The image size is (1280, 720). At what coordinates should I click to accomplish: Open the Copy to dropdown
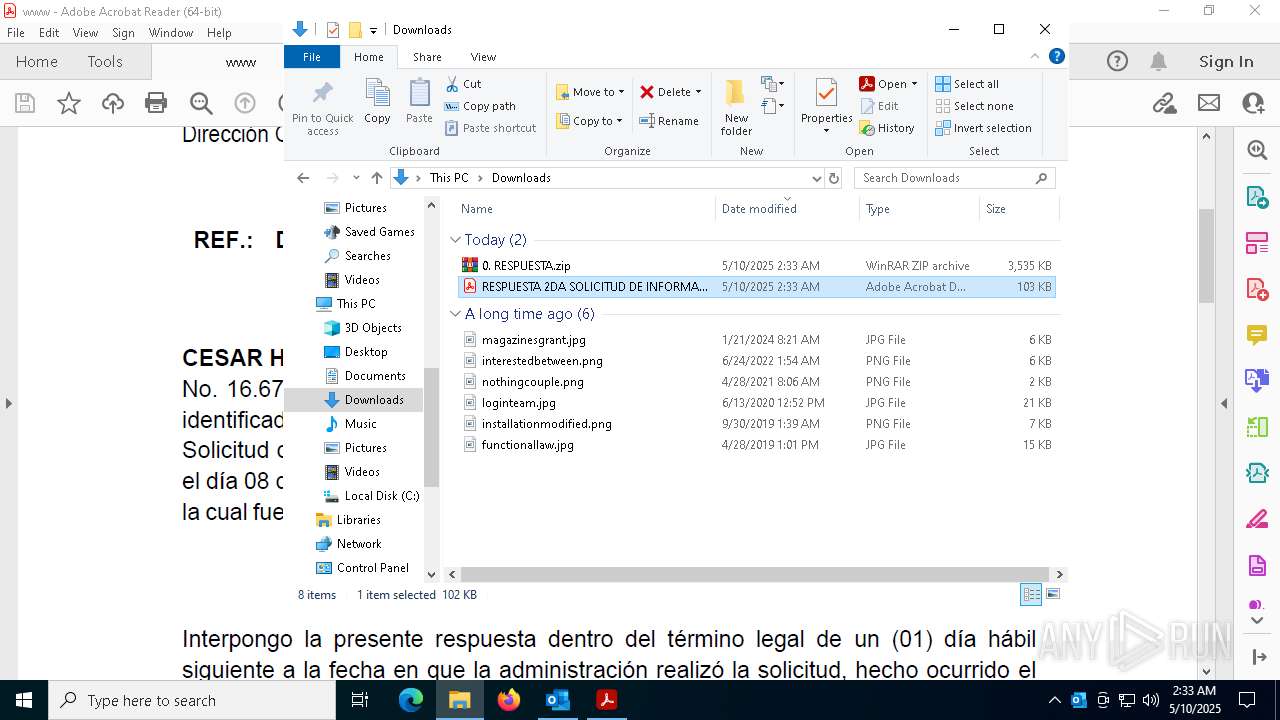pos(589,121)
